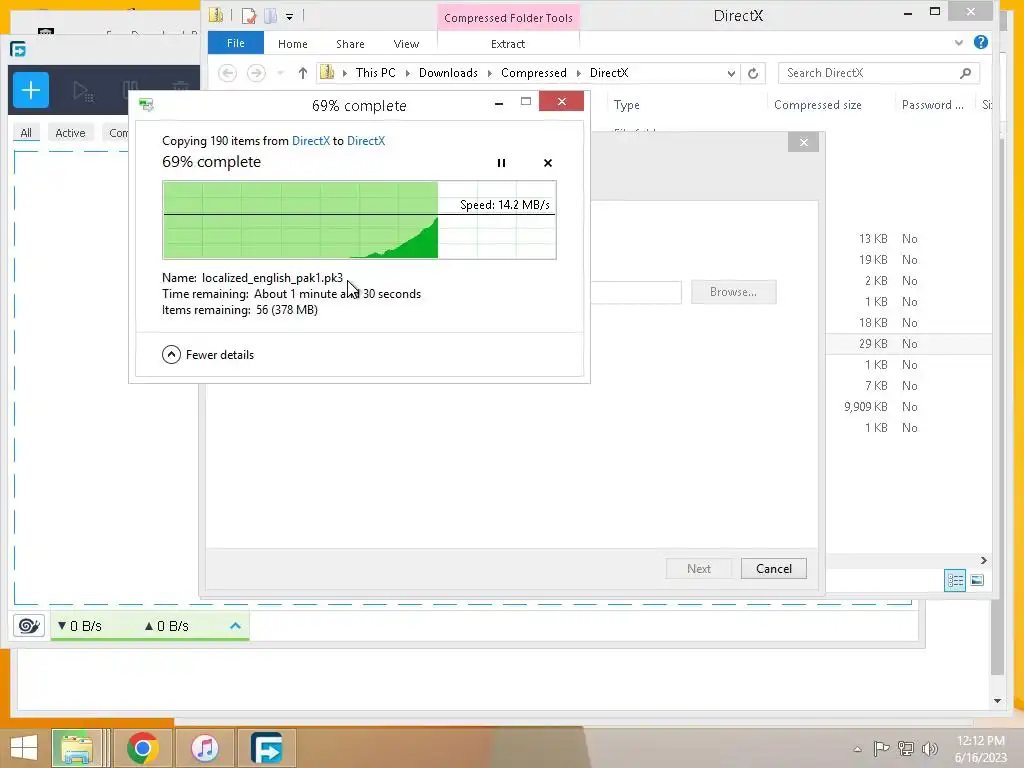Close the extraction wizard with its X button
The height and width of the screenshot is (768, 1024).
point(803,142)
